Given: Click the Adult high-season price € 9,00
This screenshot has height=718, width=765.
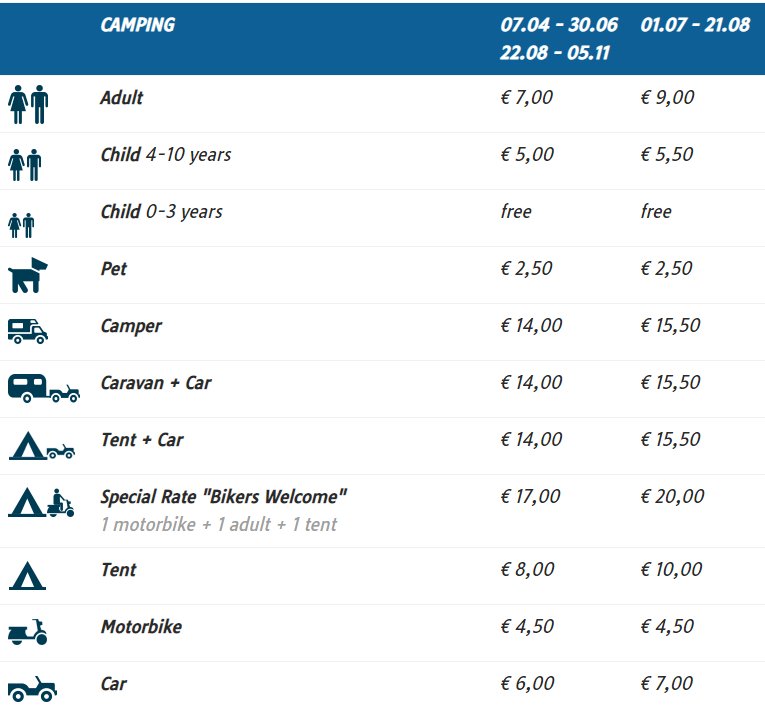Looking at the screenshot, I should point(667,98).
